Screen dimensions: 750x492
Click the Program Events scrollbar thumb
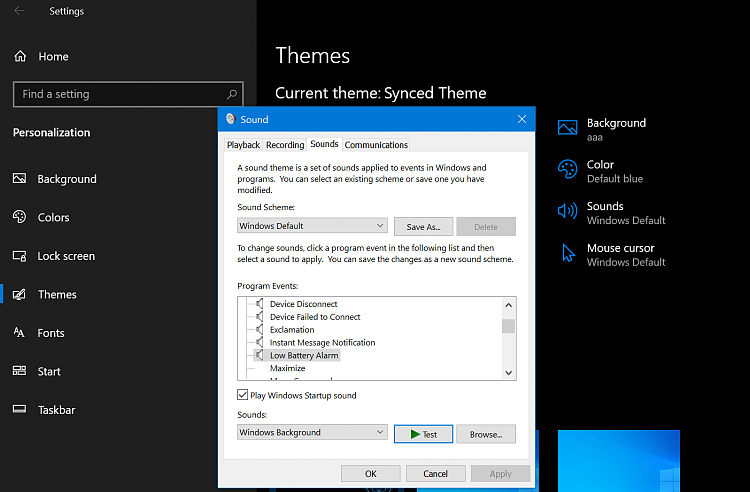pos(508,326)
